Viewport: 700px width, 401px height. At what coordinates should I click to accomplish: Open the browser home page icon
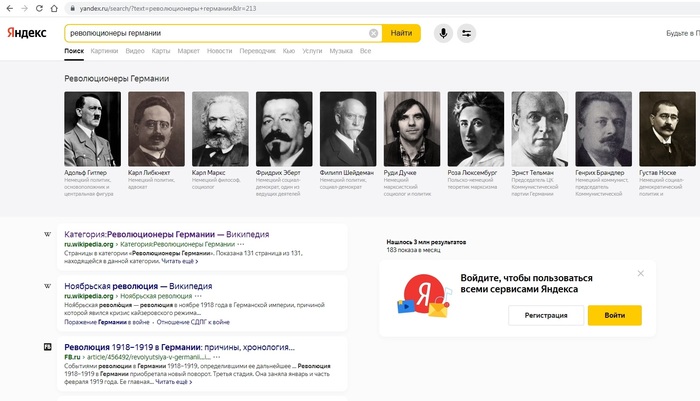(54, 8)
